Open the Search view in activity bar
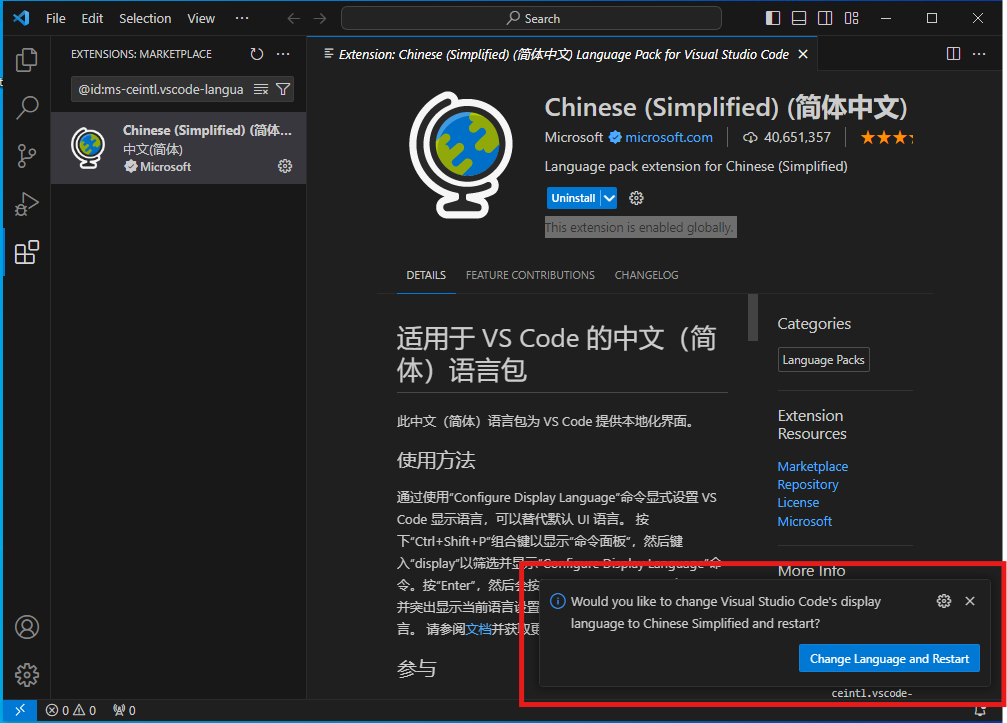Image resolution: width=1007 pixels, height=723 pixels. coord(26,107)
